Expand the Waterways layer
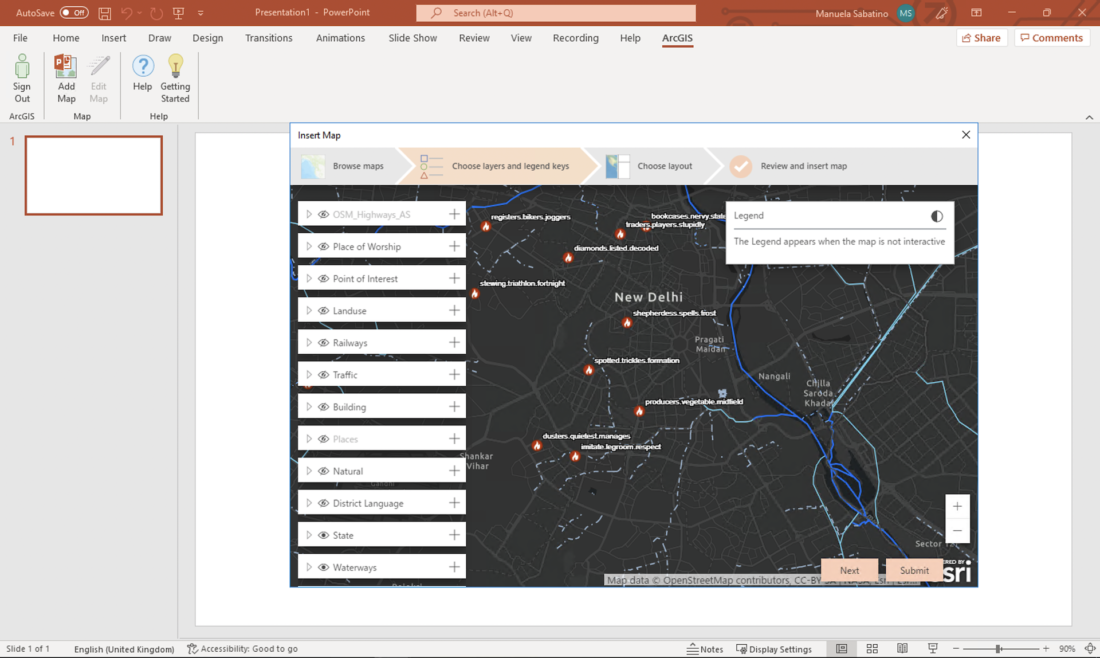This screenshot has height=658, width=1100. tap(309, 567)
